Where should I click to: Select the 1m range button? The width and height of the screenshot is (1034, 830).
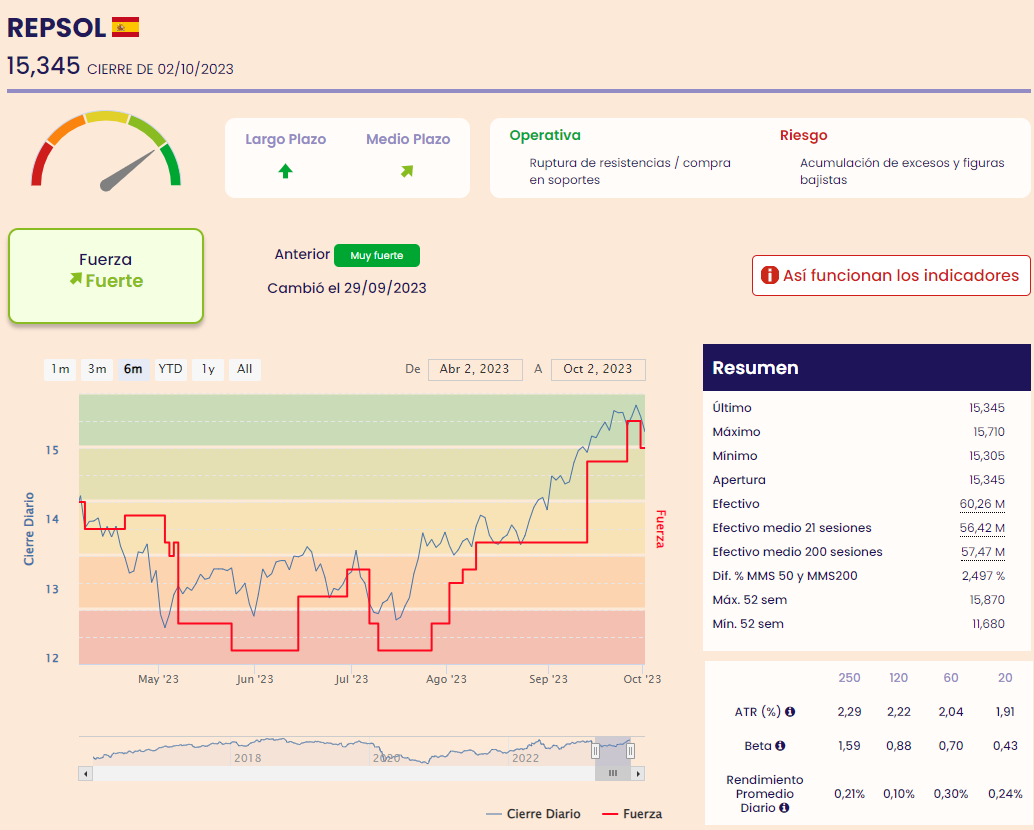pos(60,369)
